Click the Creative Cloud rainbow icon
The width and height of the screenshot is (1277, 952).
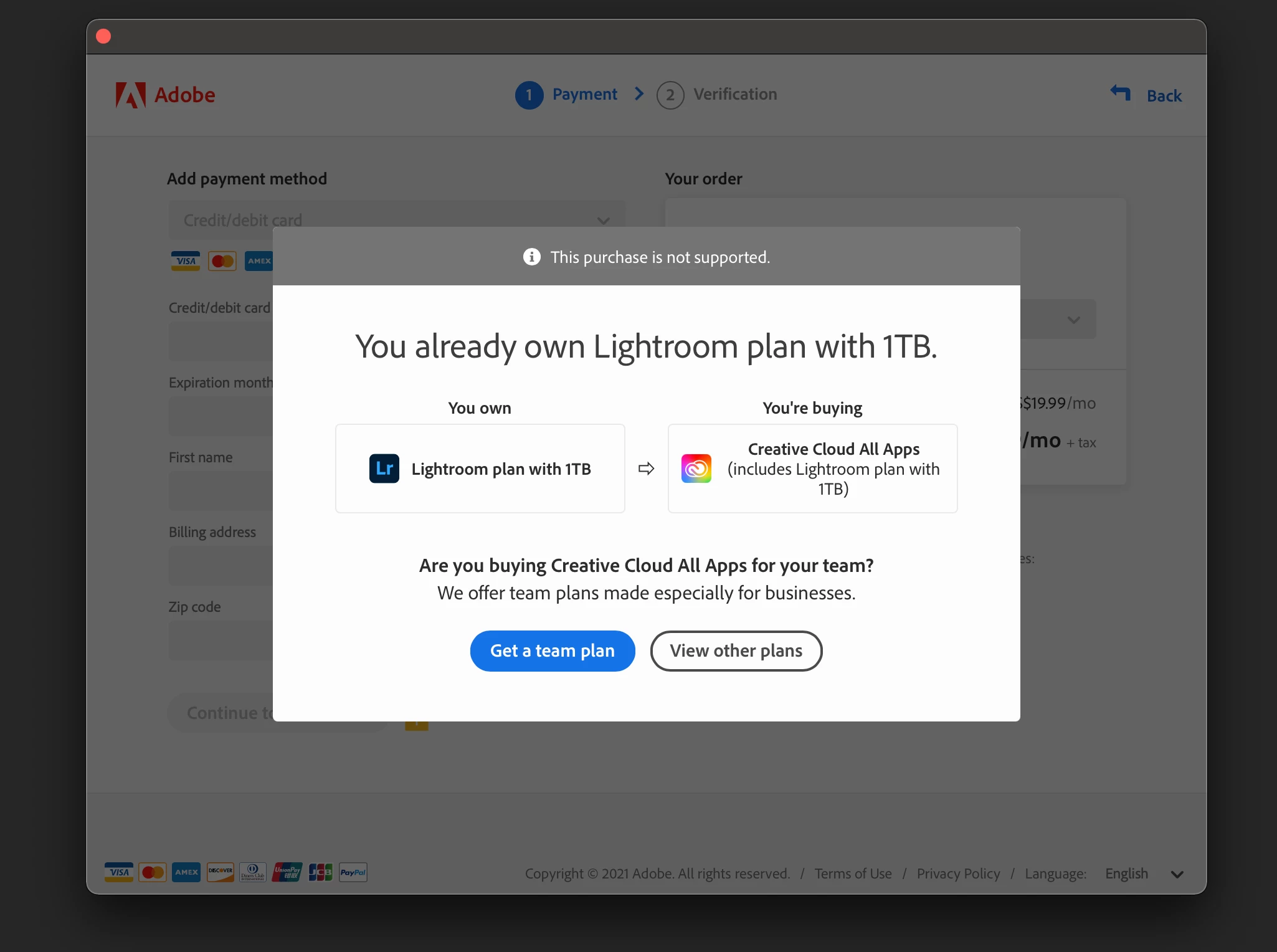coord(696,469)
